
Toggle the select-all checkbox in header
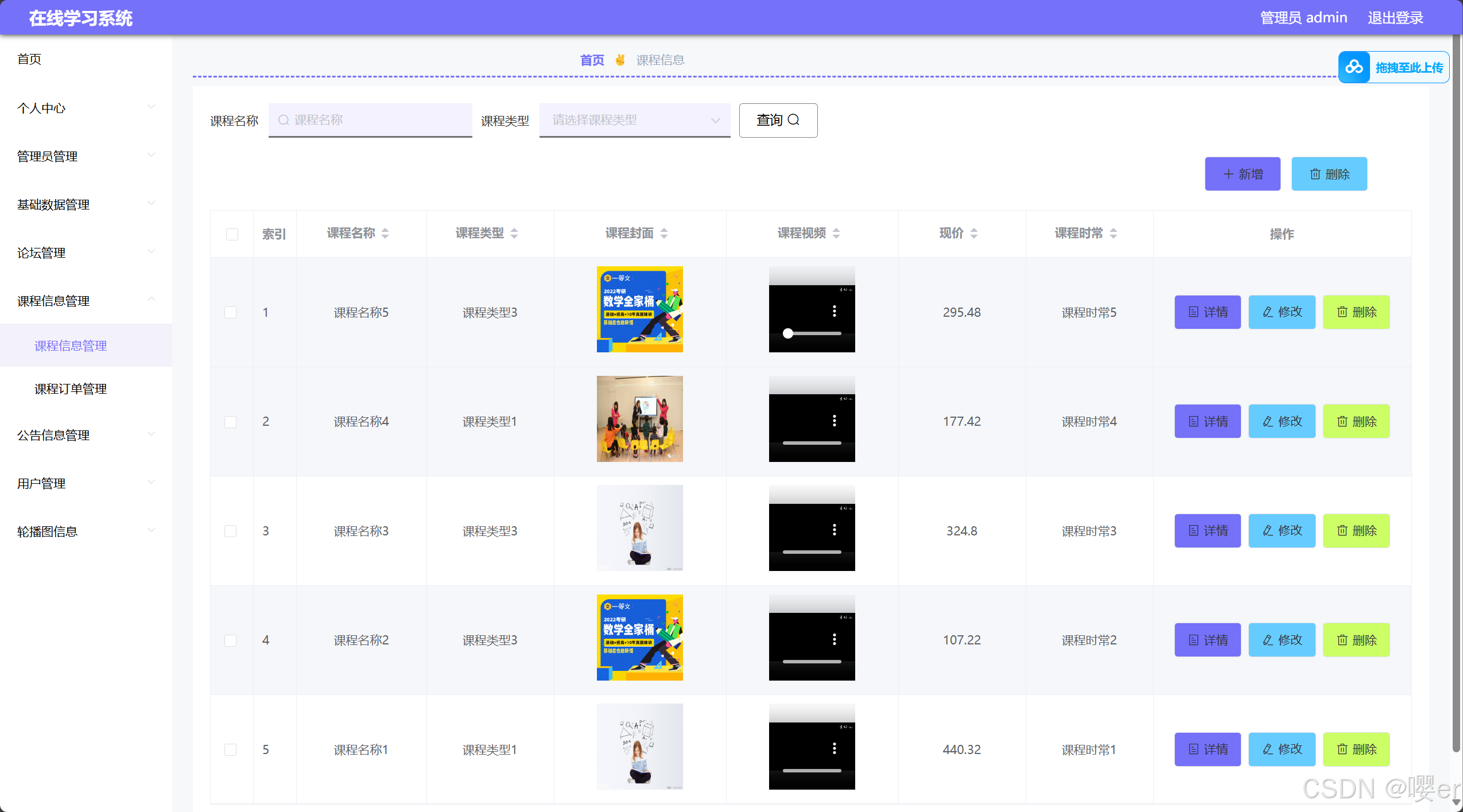pos(232,234)
